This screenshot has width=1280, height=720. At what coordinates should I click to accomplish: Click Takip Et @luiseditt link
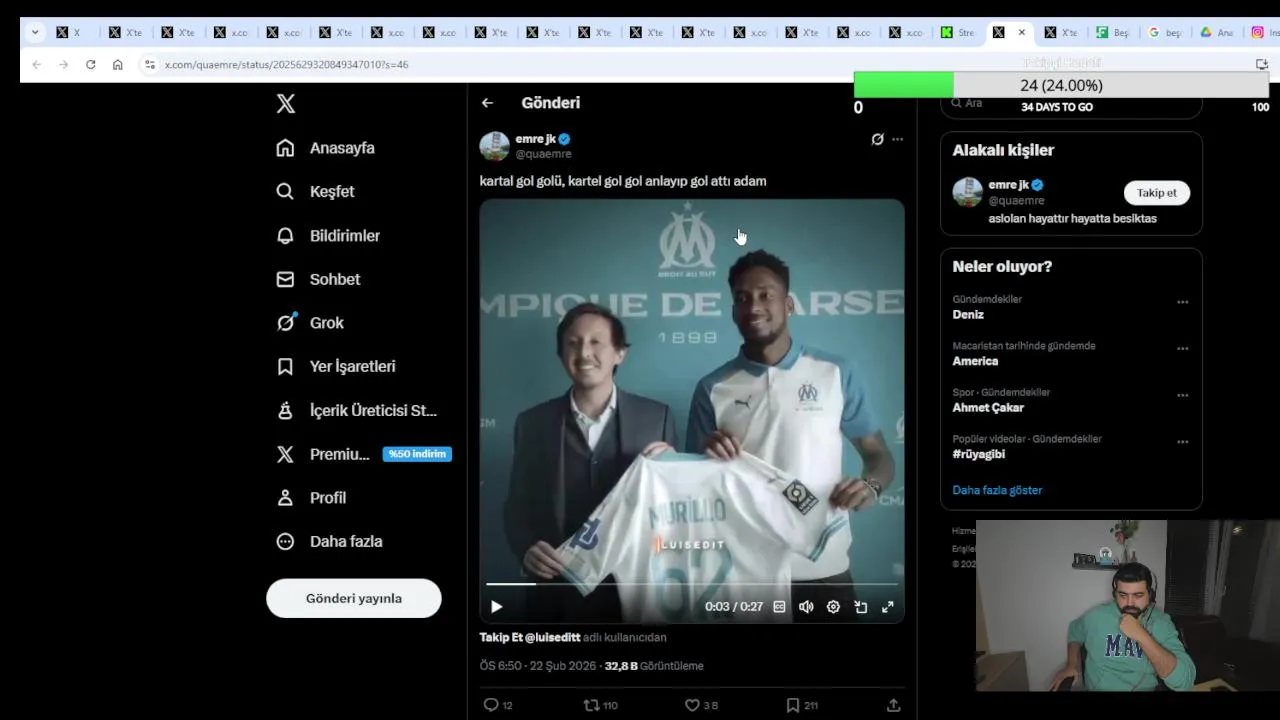point(529,637)
